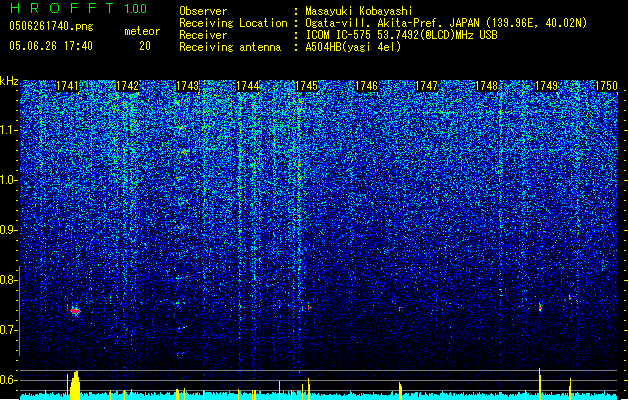The height and width of the screenshot is (400, 629).
Task: Click the 0.9 kHz axis label
Action: tap(8, 230)
